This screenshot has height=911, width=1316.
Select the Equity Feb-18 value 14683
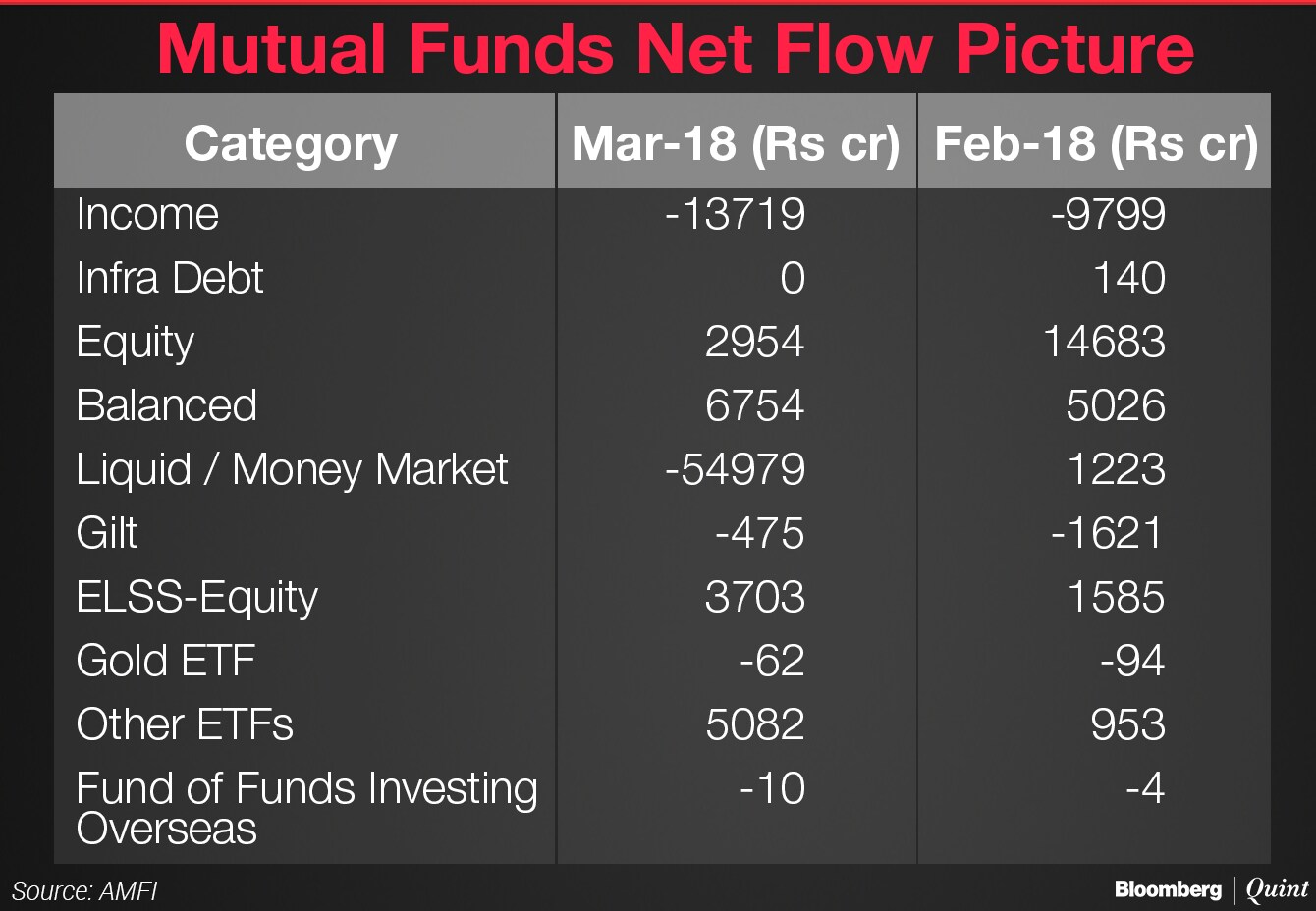point(1104,342)
